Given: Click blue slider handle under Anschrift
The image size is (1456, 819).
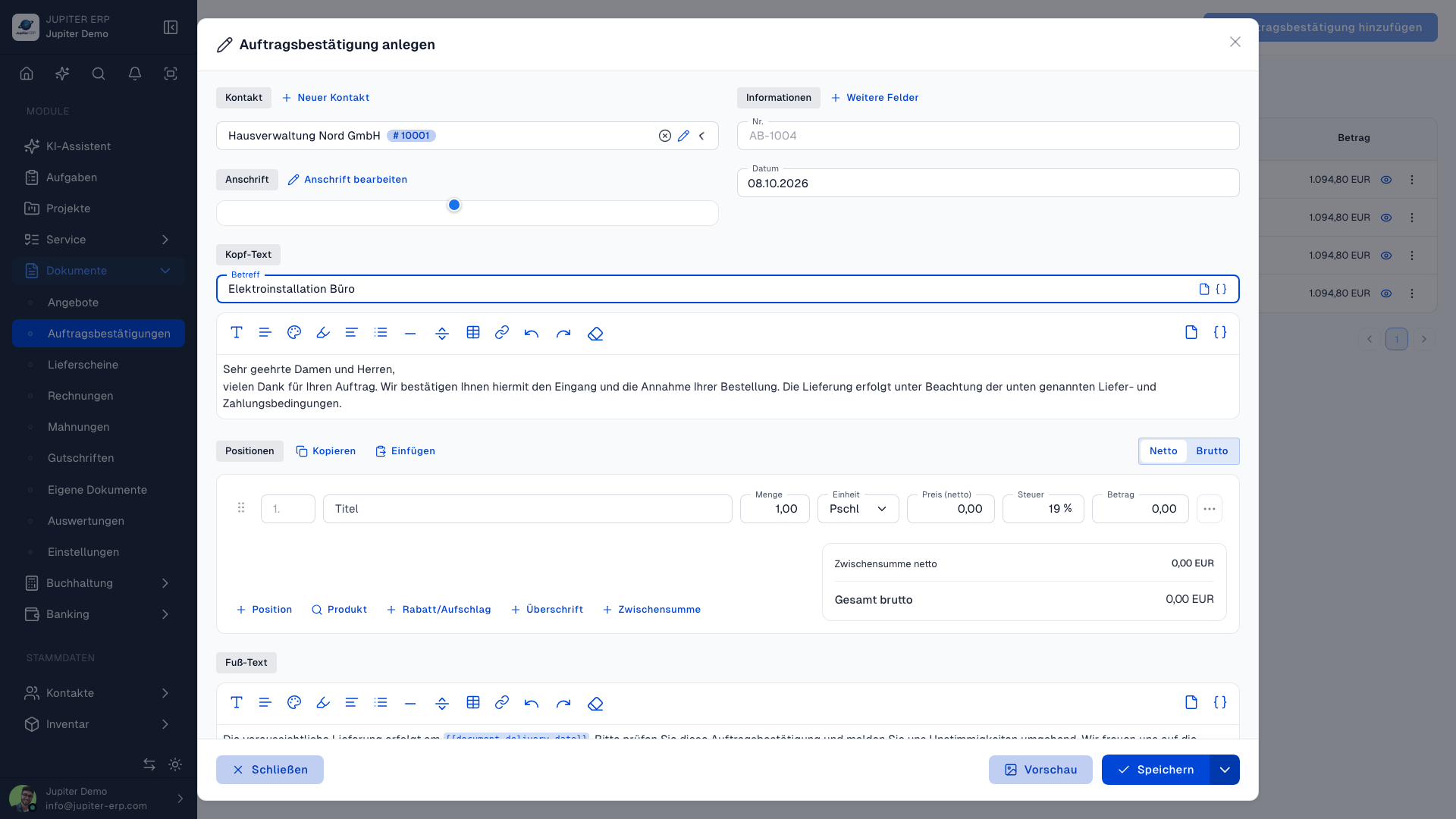Looking at the screenshot, I should click(x=454, y=205).
